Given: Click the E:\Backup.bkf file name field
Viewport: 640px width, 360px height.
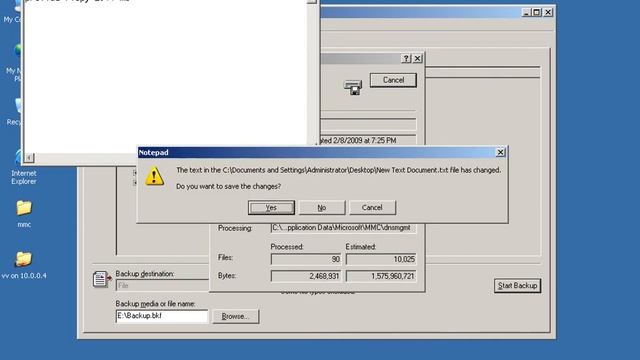Looking at the screenshot, I should coord(162,316).
